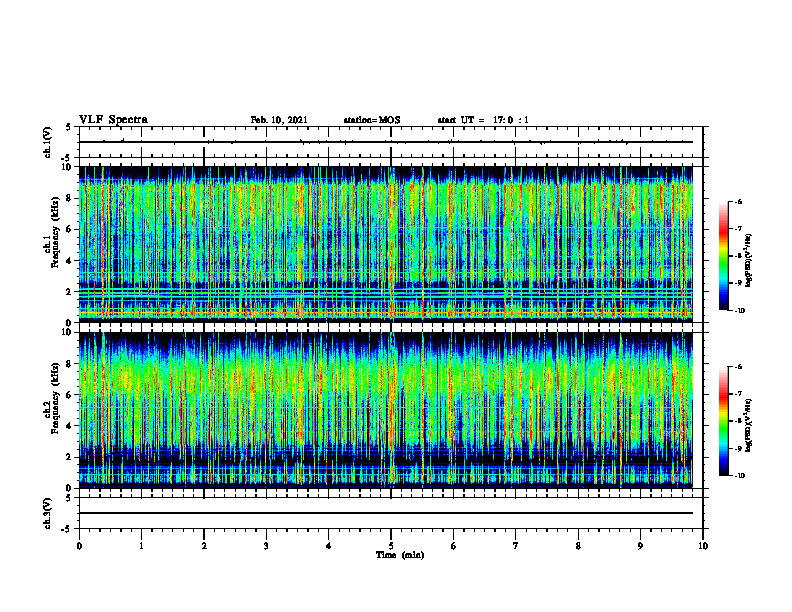Click the ch.1 spectrogram color bar

click(x=723, y=256)
